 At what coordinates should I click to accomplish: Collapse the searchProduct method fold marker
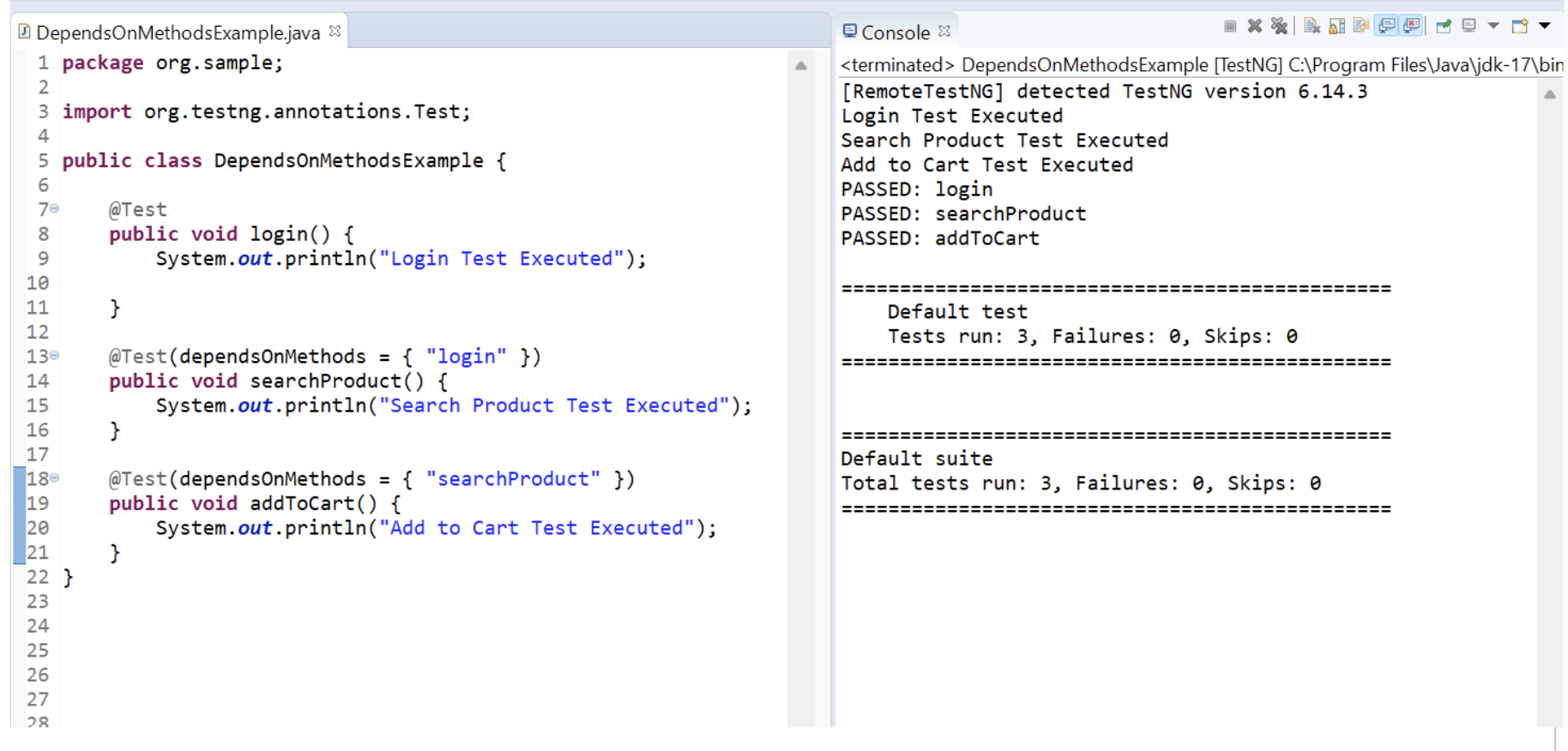point(55,355)
